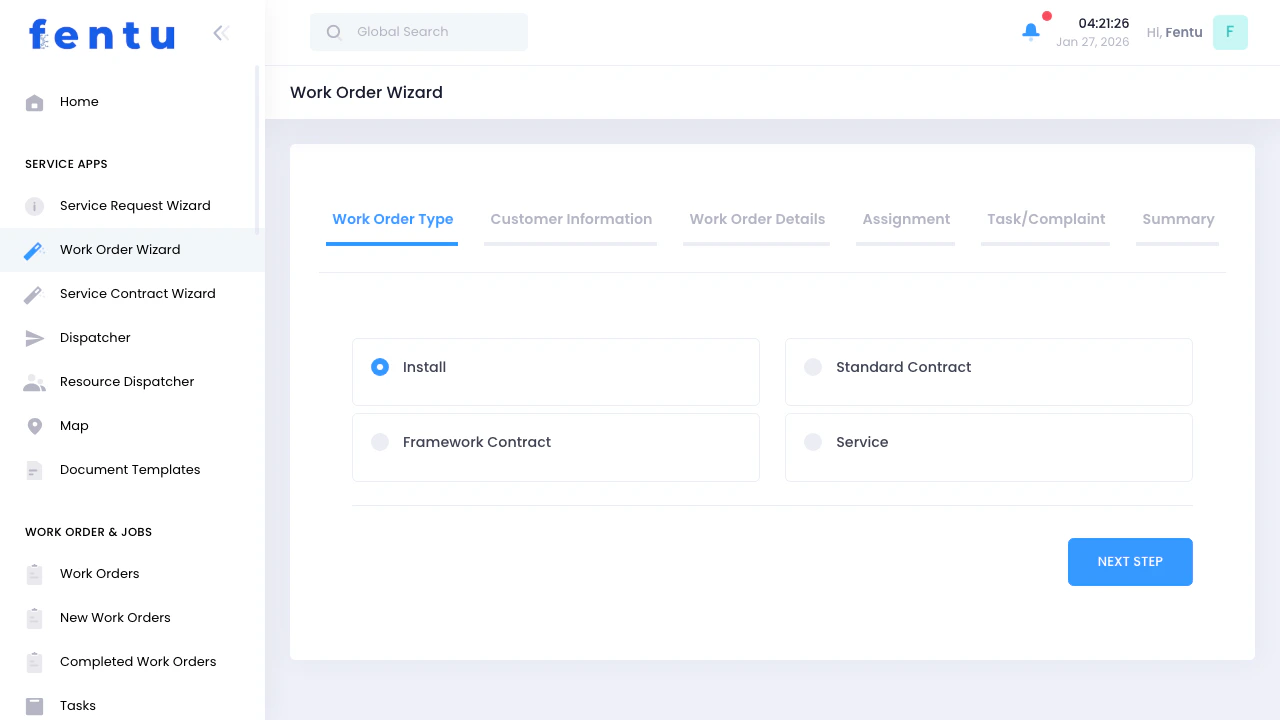Screen dimensions: 1280x720
Task: Access Document Templates
Action: 130,469
